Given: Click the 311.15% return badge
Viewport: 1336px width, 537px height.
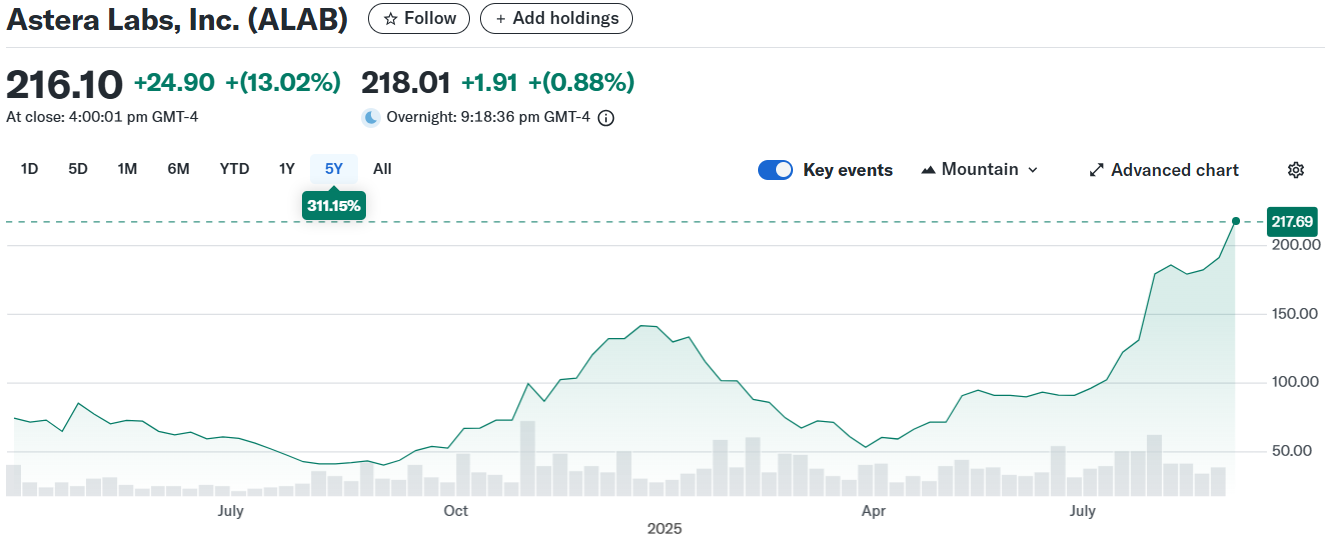Looking at the screenshot, I should click(x=333, y=205).
